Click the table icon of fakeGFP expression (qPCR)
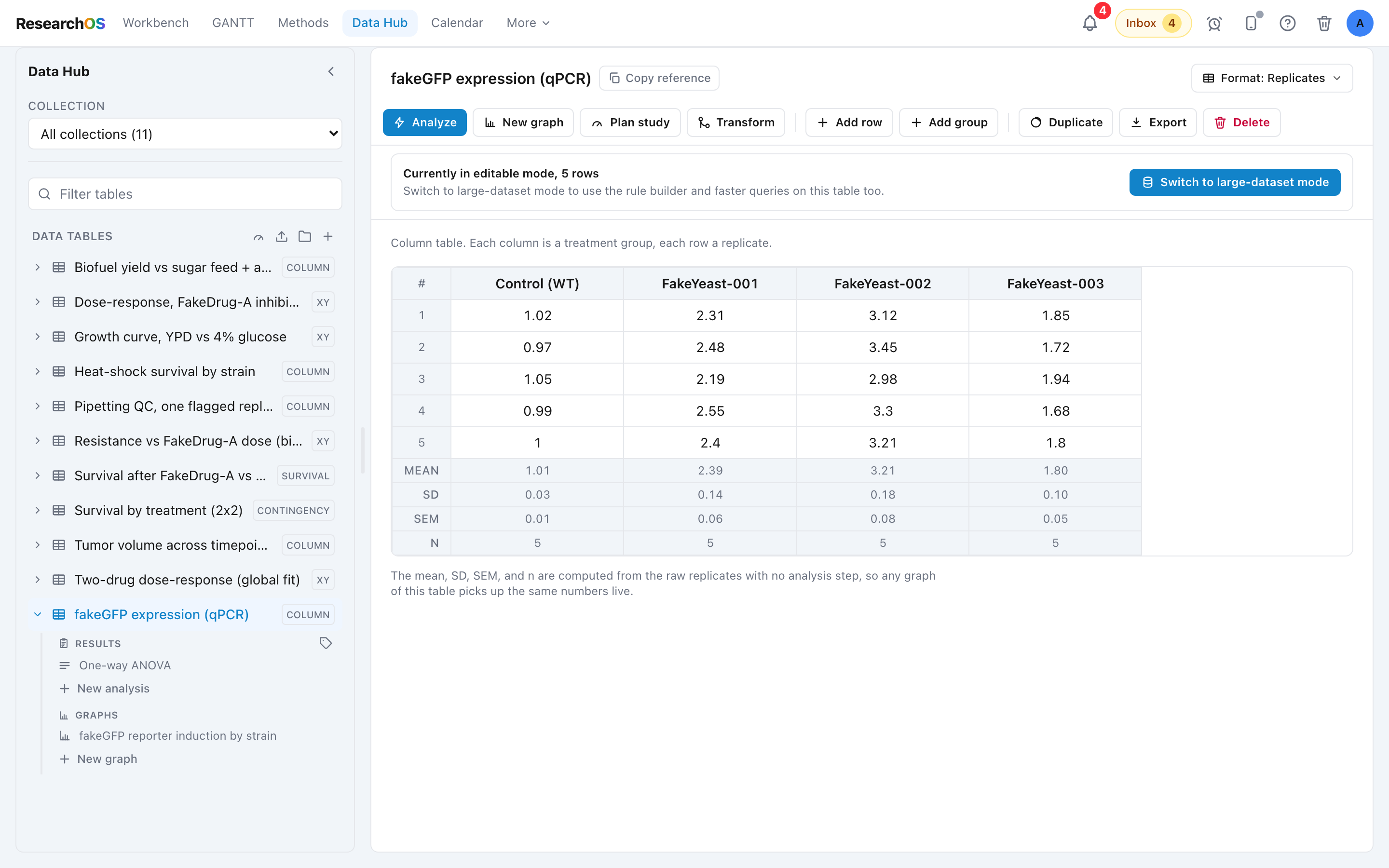Screen dimensions: 1389x868 click(58, 614)
